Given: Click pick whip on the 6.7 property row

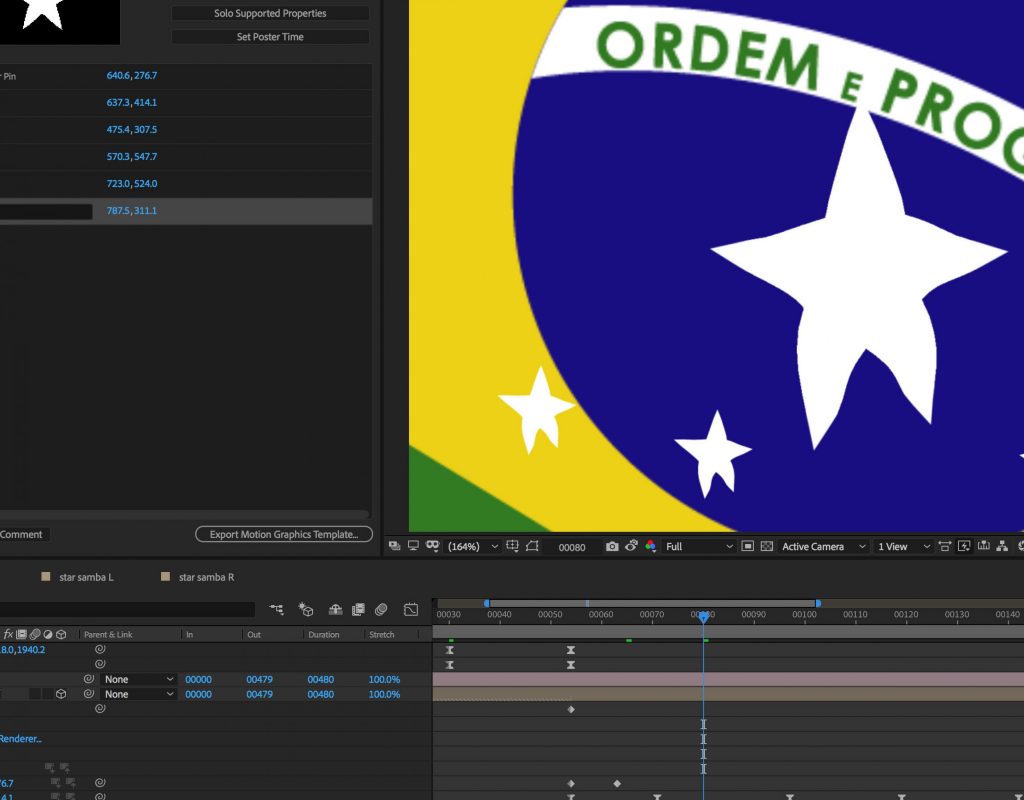Looking at the screenshot, I should point(100,783).
